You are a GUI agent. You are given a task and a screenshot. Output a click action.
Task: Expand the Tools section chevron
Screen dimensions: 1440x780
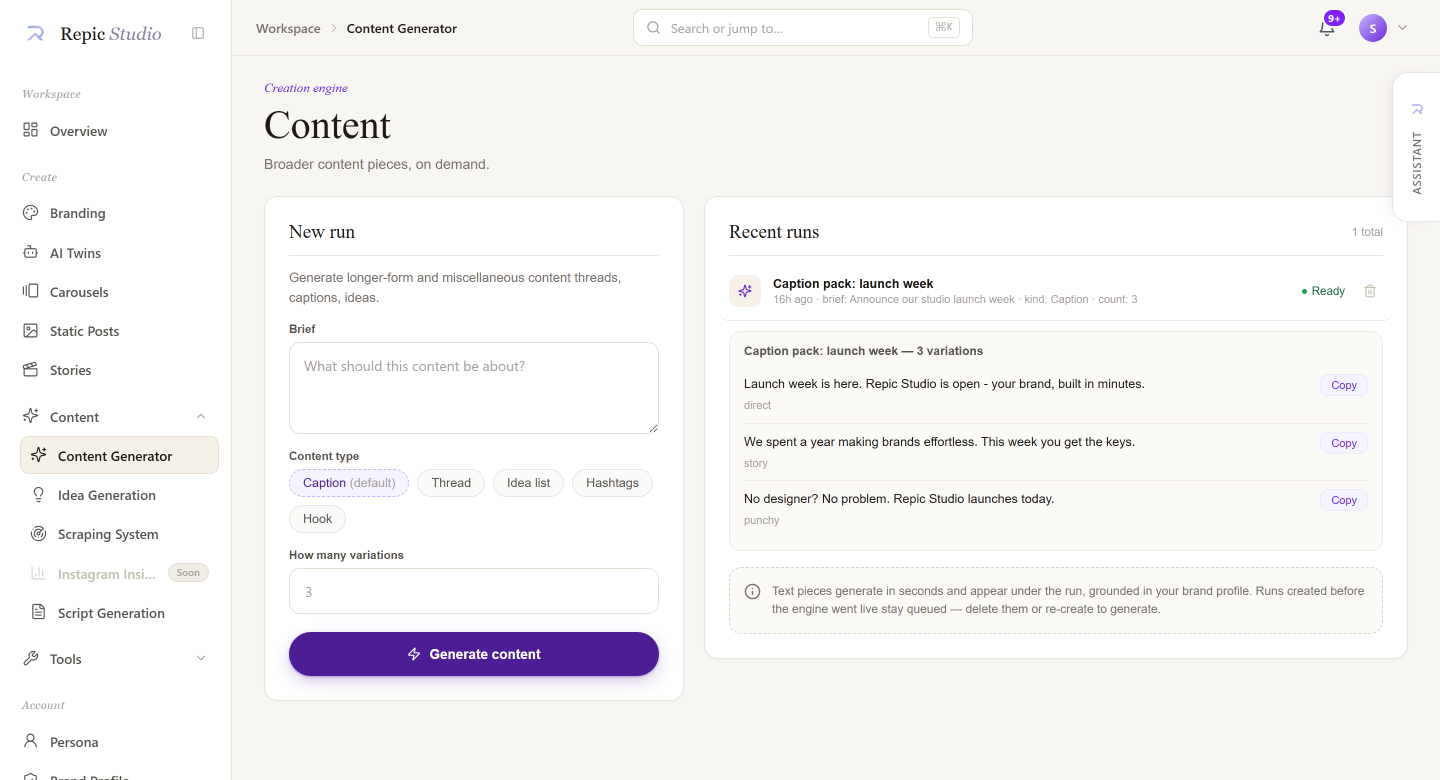coord(201,658)
